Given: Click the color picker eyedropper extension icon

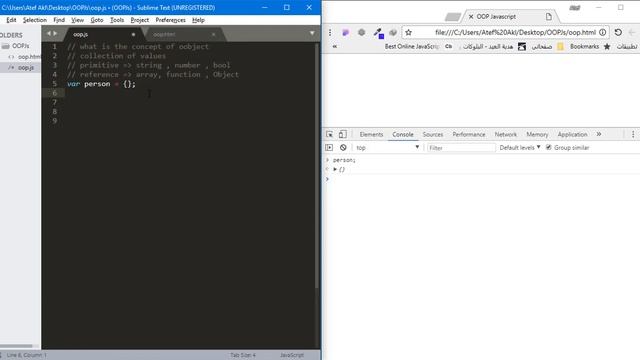Looking at the screenshot, I should point(378,33).
